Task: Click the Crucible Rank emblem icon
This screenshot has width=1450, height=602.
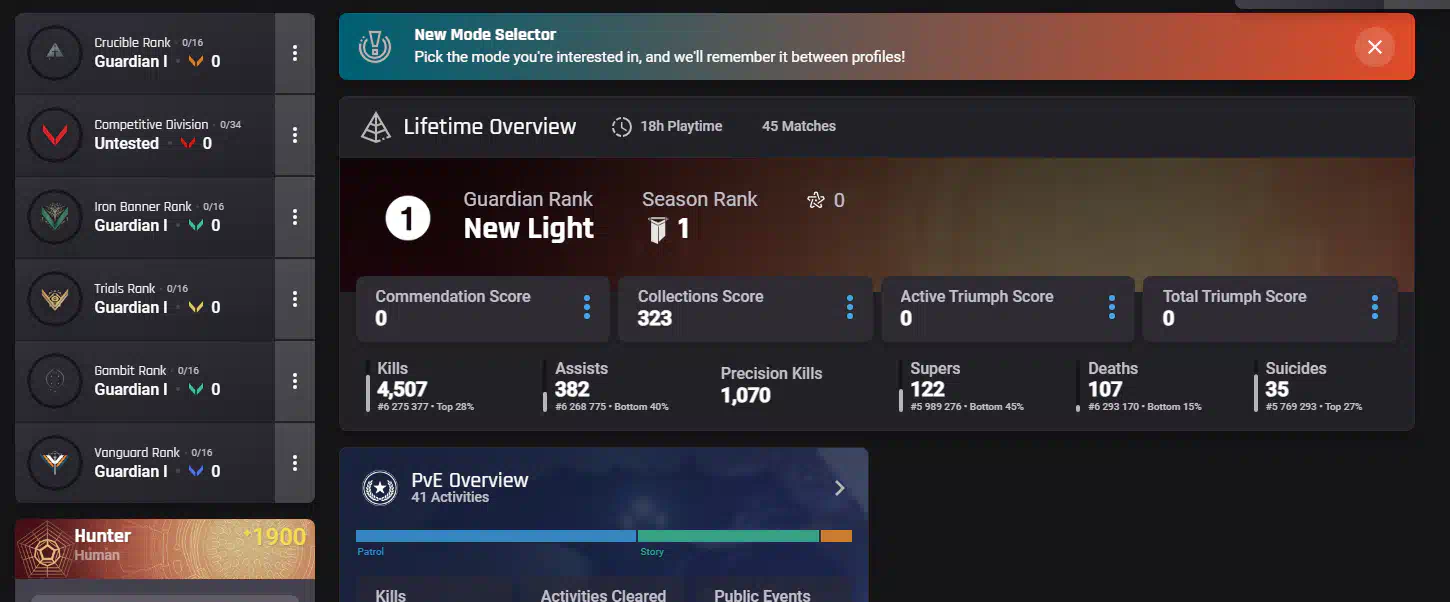Action: click(55, 53)
